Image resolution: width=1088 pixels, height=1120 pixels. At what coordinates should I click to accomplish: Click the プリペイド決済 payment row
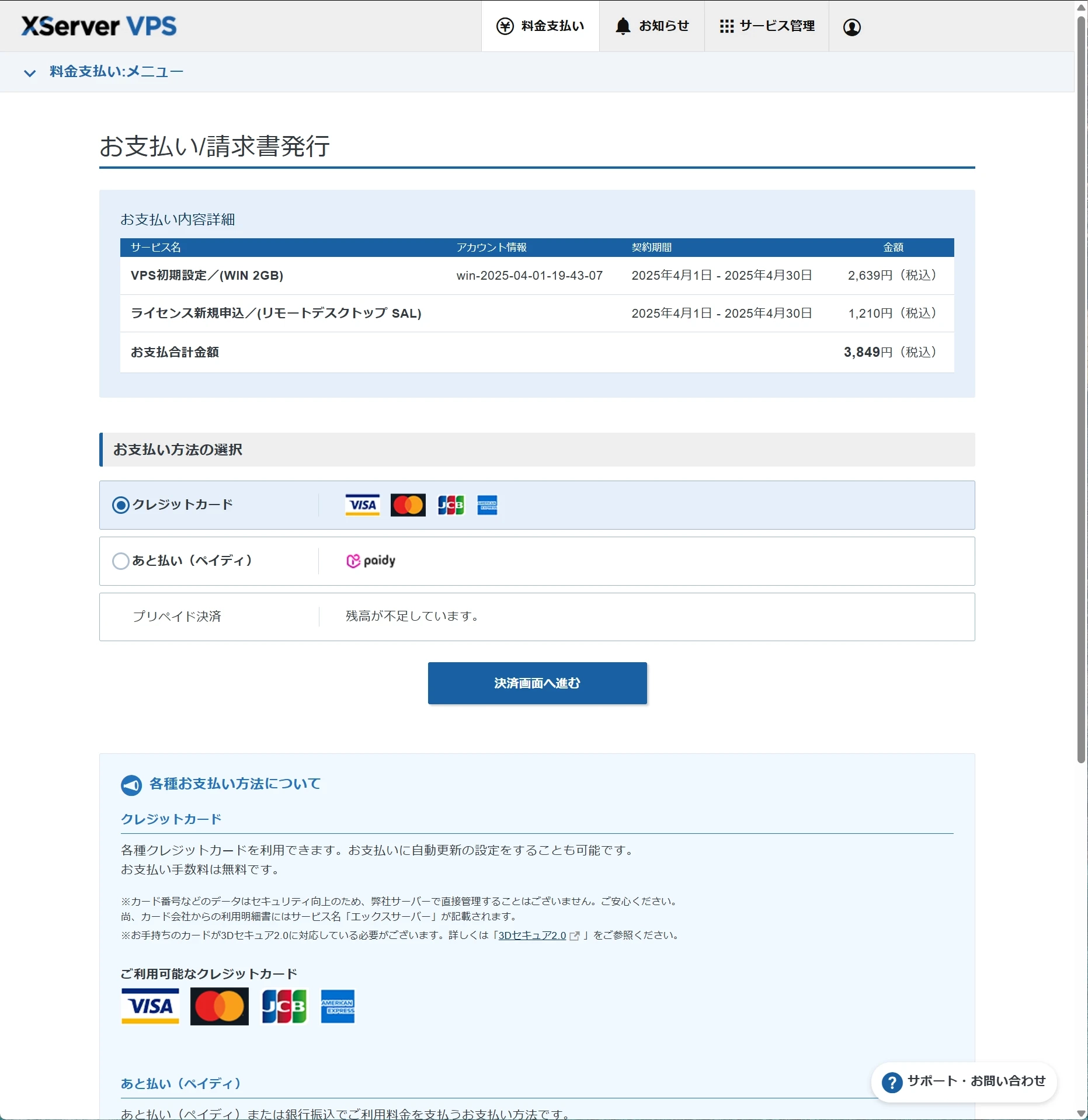[537, 617]
